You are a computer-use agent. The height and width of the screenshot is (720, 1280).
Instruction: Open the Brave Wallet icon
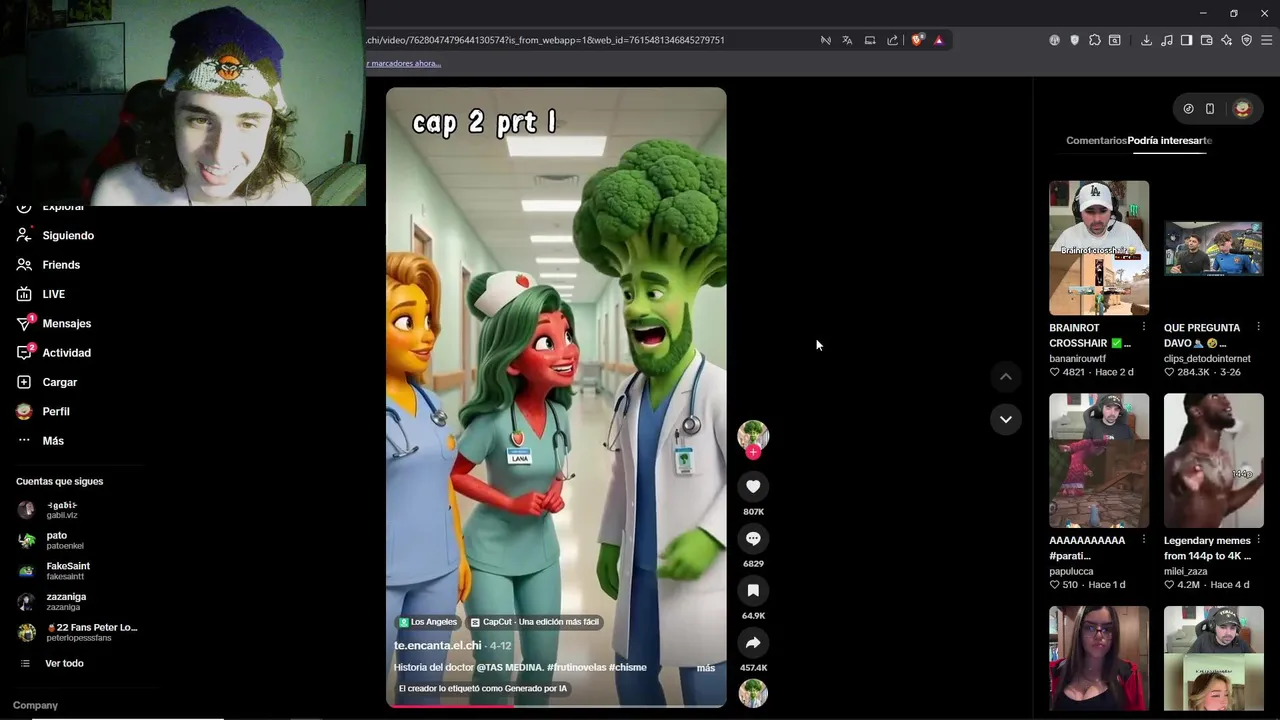click(x=1207, y=40)
